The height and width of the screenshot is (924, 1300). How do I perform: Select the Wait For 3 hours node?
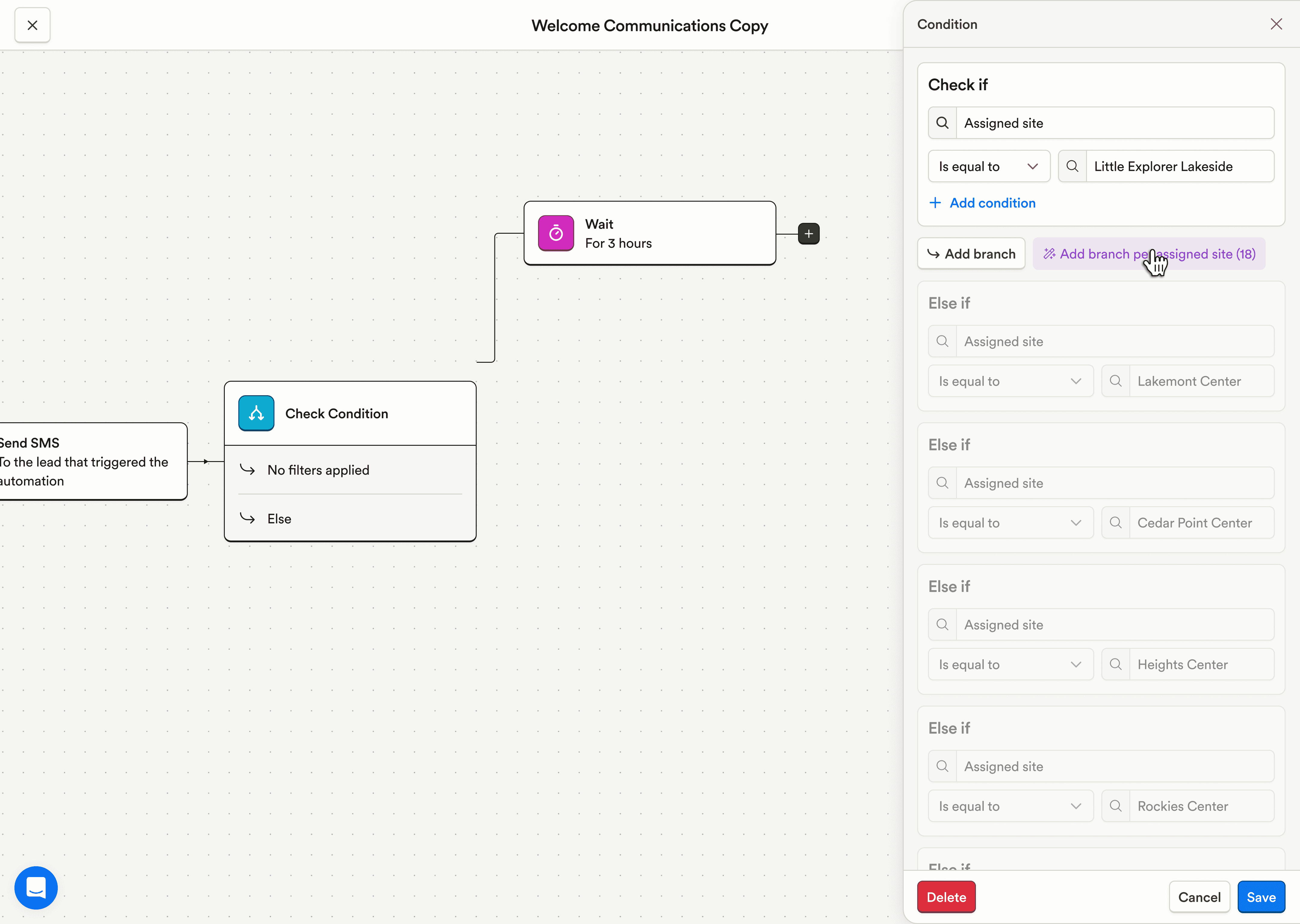pos(650,233)
